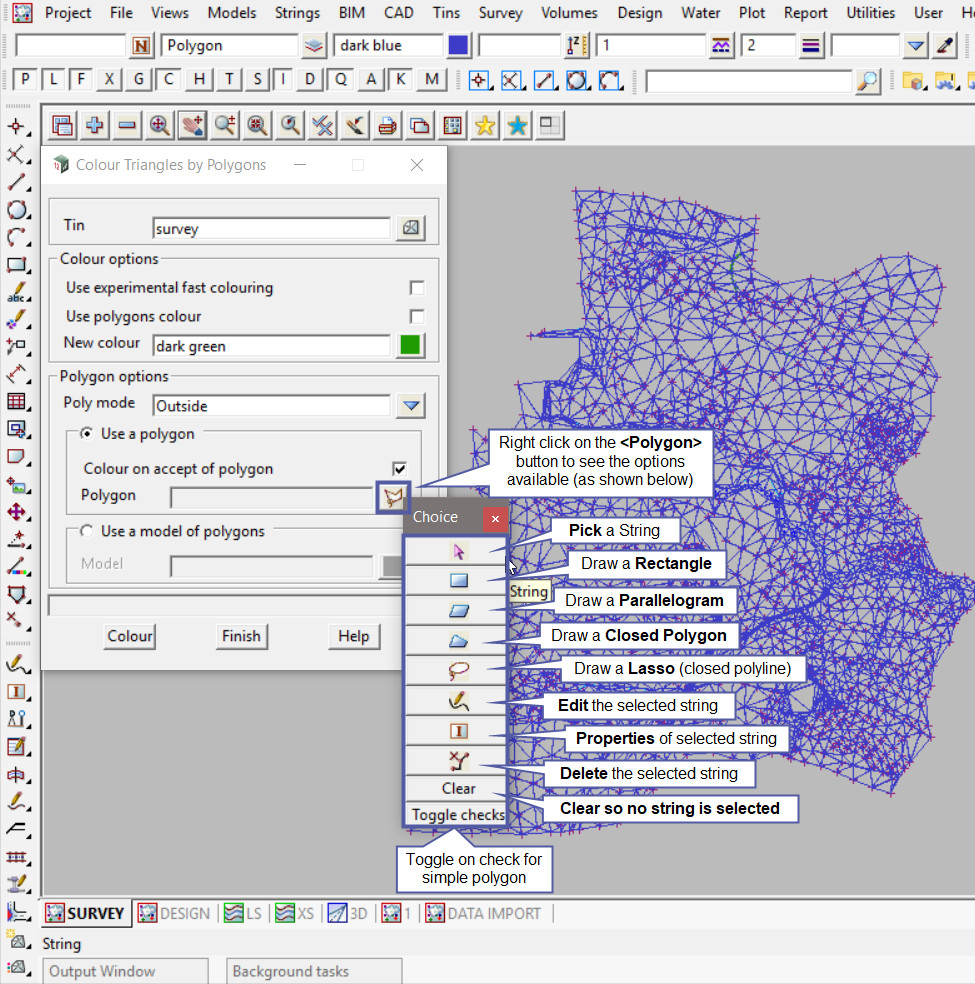Image resolution: width=975 pixels, height=984 pixels.
Task: Uncheck Colour on accept of polygon
Action: click(400, 469)
